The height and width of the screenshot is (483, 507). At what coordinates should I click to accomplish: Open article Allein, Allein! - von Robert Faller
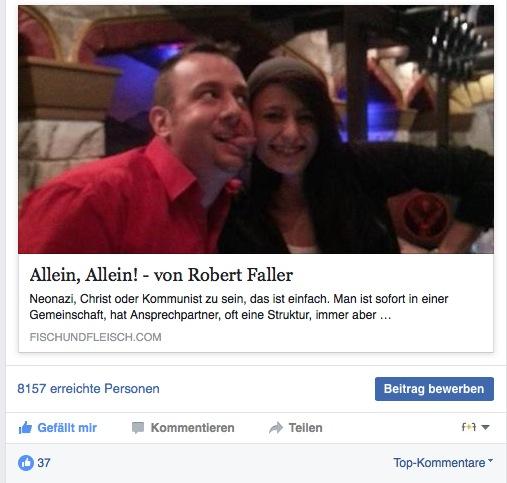click(161, 275)
